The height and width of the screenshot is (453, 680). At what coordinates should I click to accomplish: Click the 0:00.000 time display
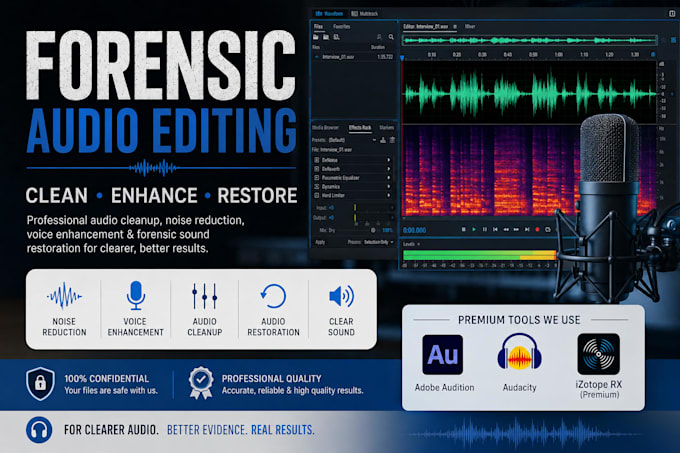[414, 230]
